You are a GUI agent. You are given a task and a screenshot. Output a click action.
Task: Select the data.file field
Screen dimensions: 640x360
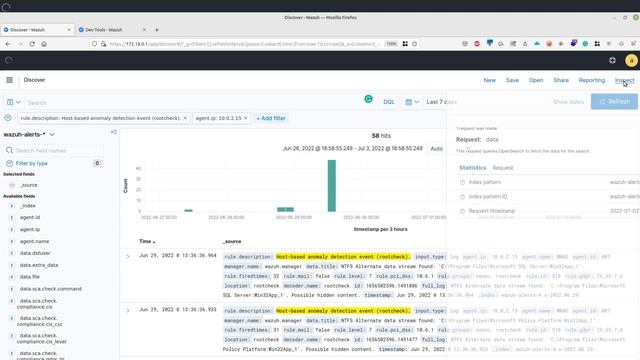[30, 277]
